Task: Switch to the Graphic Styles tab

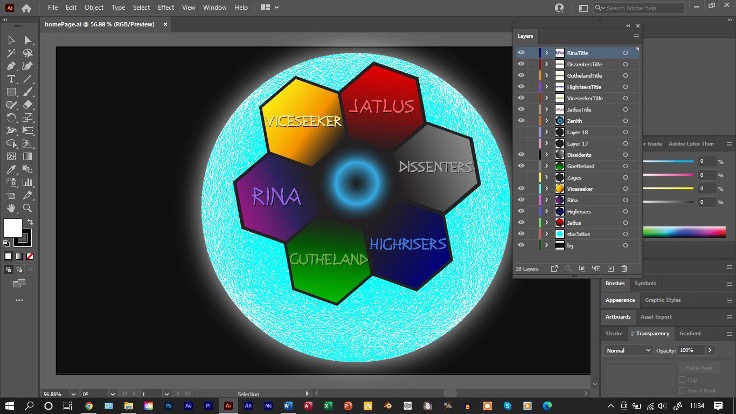Action: pos(662,300)
